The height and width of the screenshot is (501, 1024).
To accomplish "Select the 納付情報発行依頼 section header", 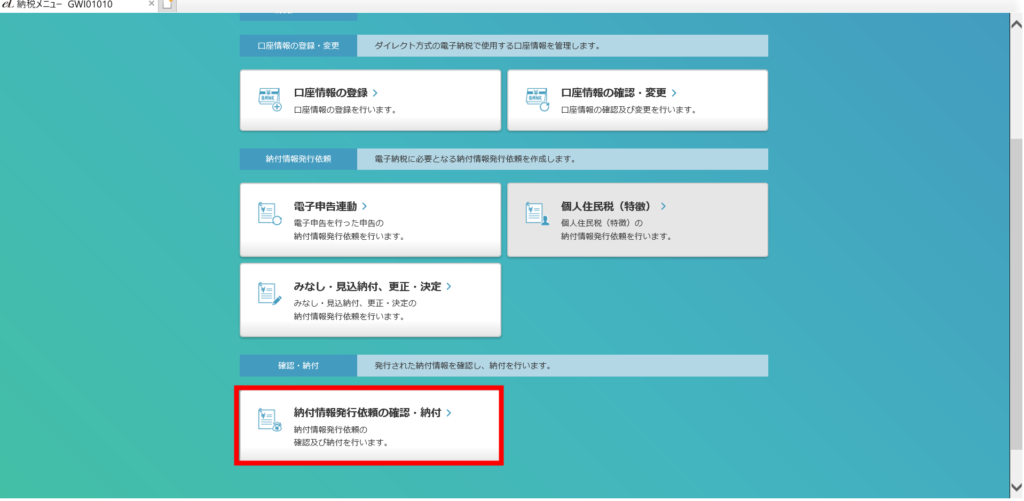I will 296,159.
